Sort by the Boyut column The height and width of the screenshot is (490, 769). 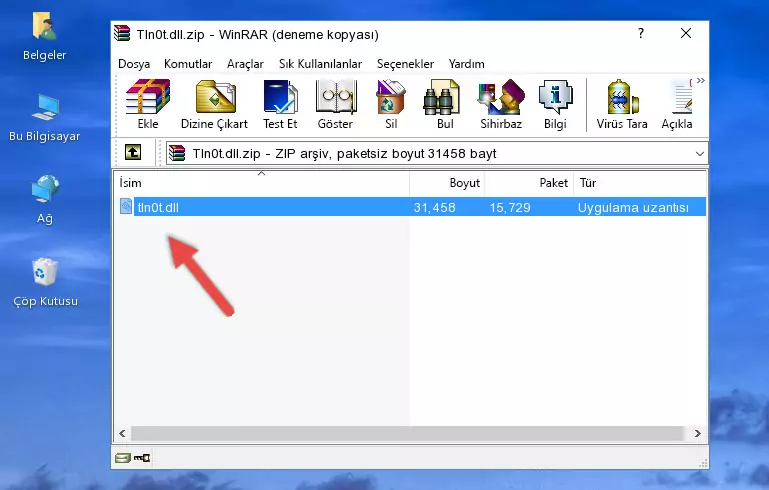point(447,183)
